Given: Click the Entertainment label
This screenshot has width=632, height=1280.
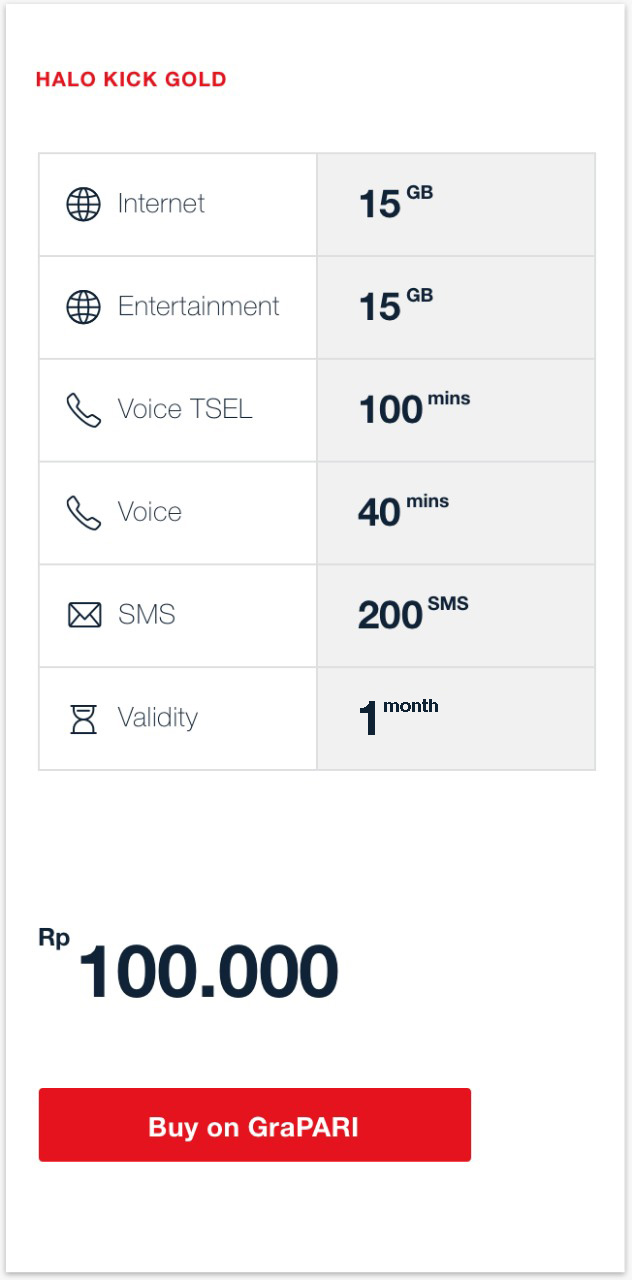Looking at the screenshot, I should click(199, 306).
